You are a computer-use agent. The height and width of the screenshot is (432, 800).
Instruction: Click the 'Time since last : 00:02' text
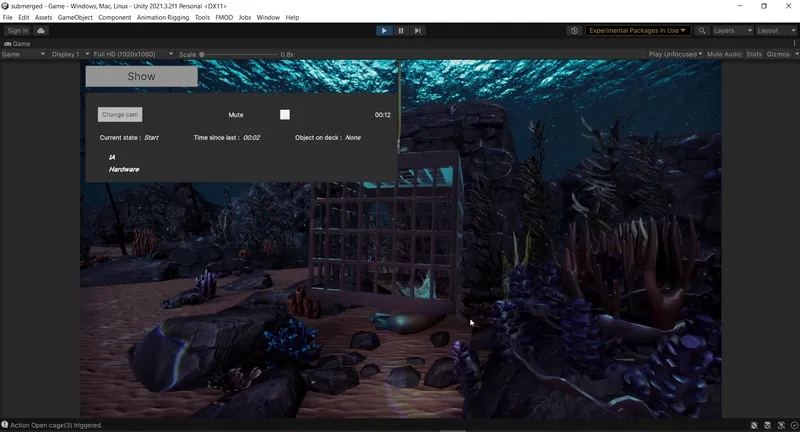pos(227,138)
